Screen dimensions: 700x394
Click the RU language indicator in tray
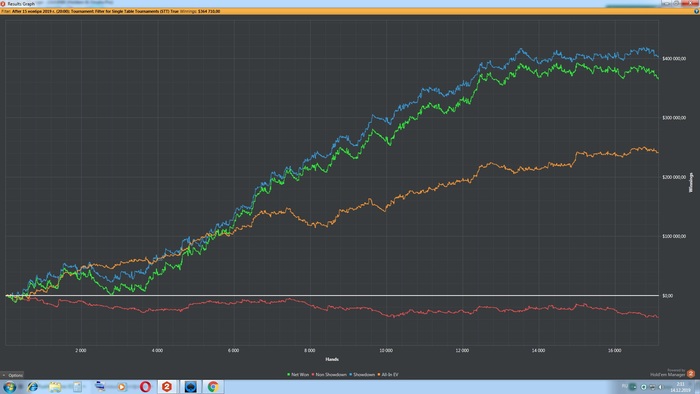[x=625, y=386]
